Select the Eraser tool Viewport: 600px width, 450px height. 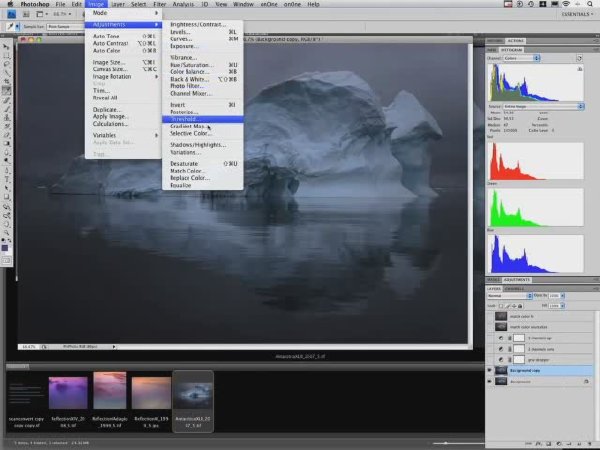[7, 135]
